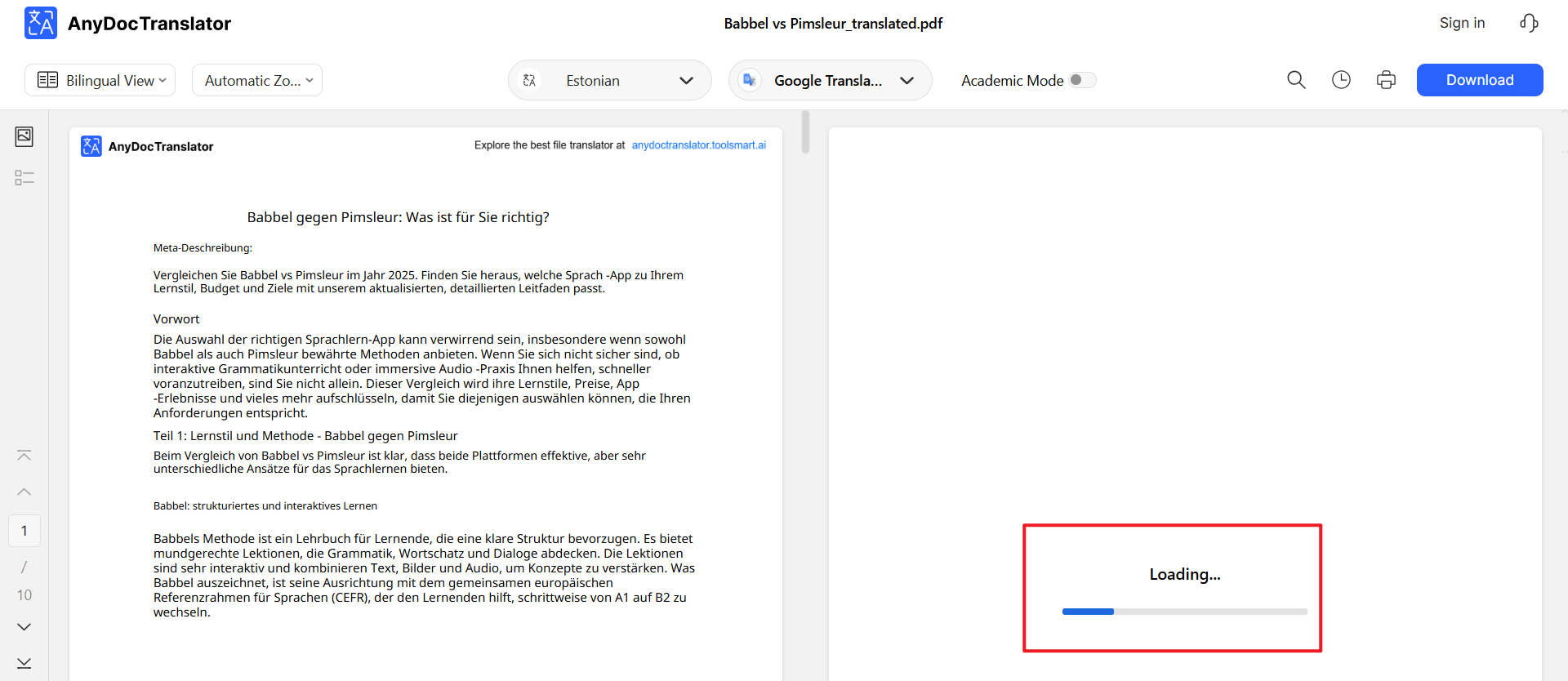Click the current page number field

24,531
